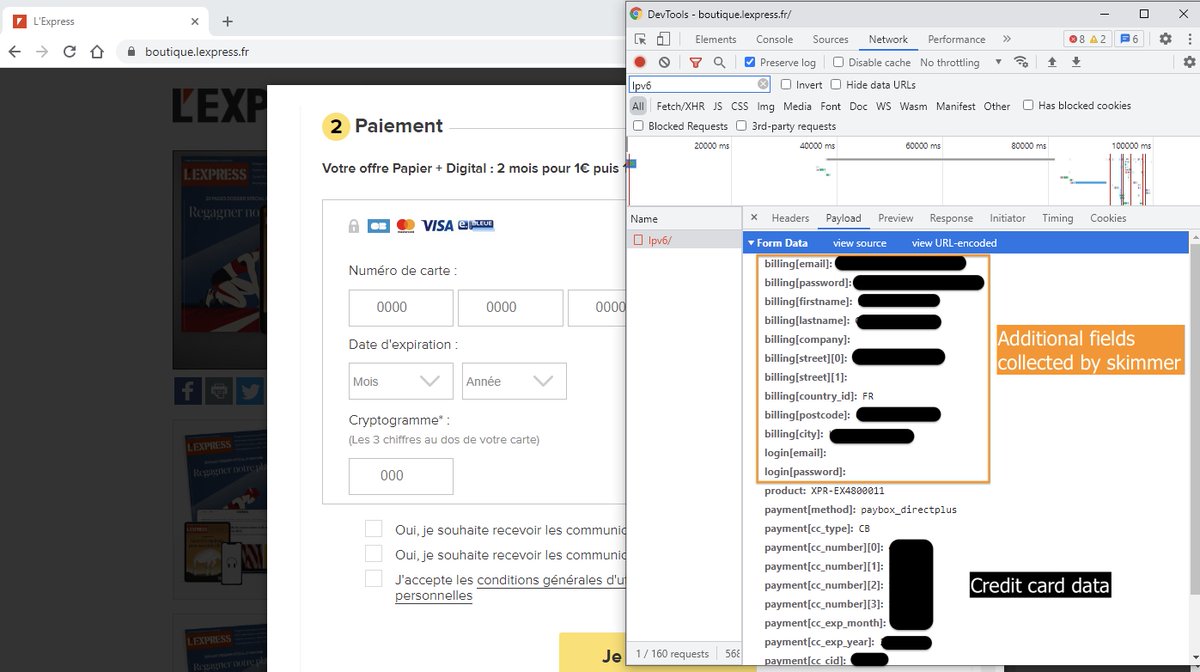The height and width of the screenshot is (672, 1200).
Task: Open the request Headers tab
Action: [x=790, y=218]
